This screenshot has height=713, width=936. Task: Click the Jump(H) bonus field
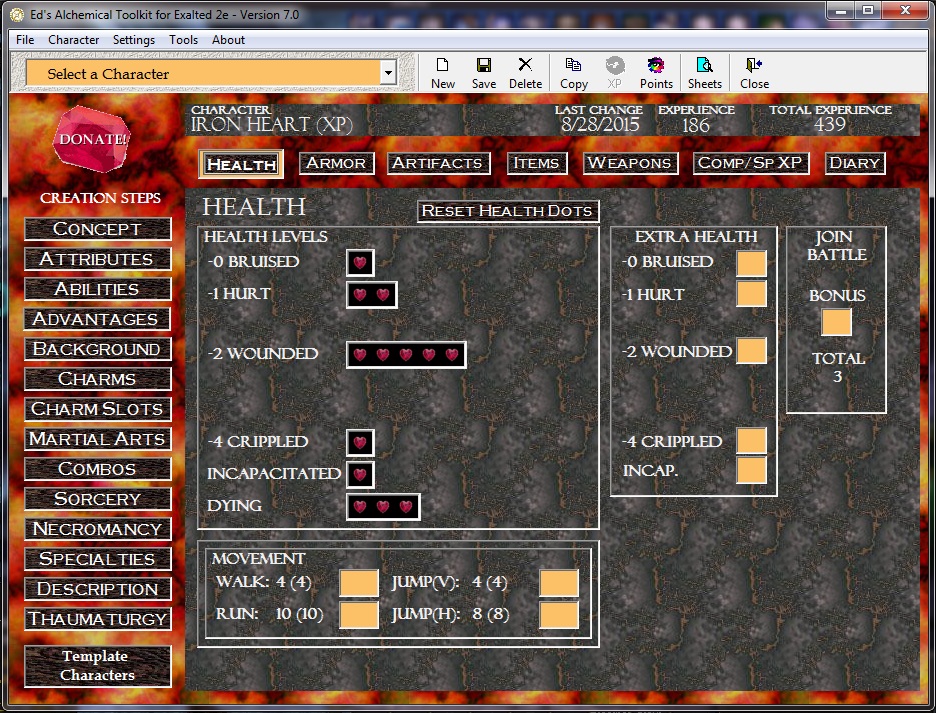(559, 615)
